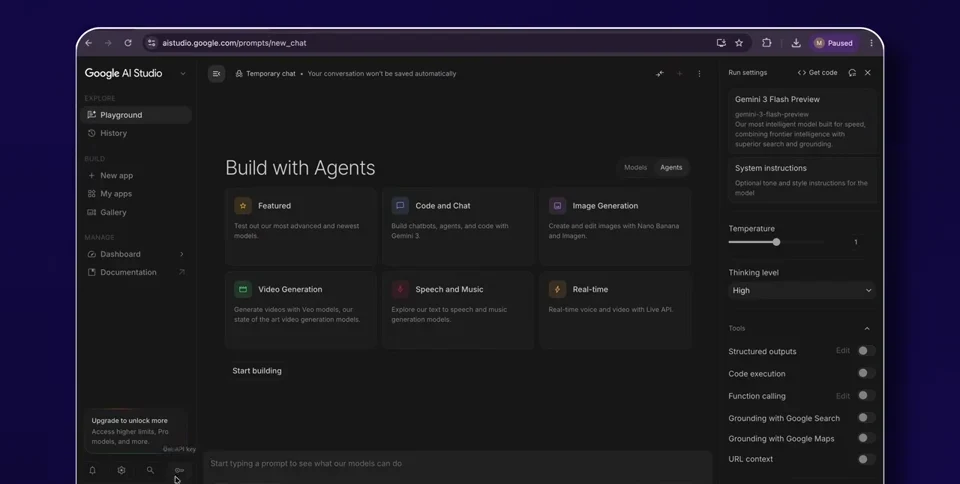
Task: Reload the page with refresh icon
Action: [x=128, y=43]
